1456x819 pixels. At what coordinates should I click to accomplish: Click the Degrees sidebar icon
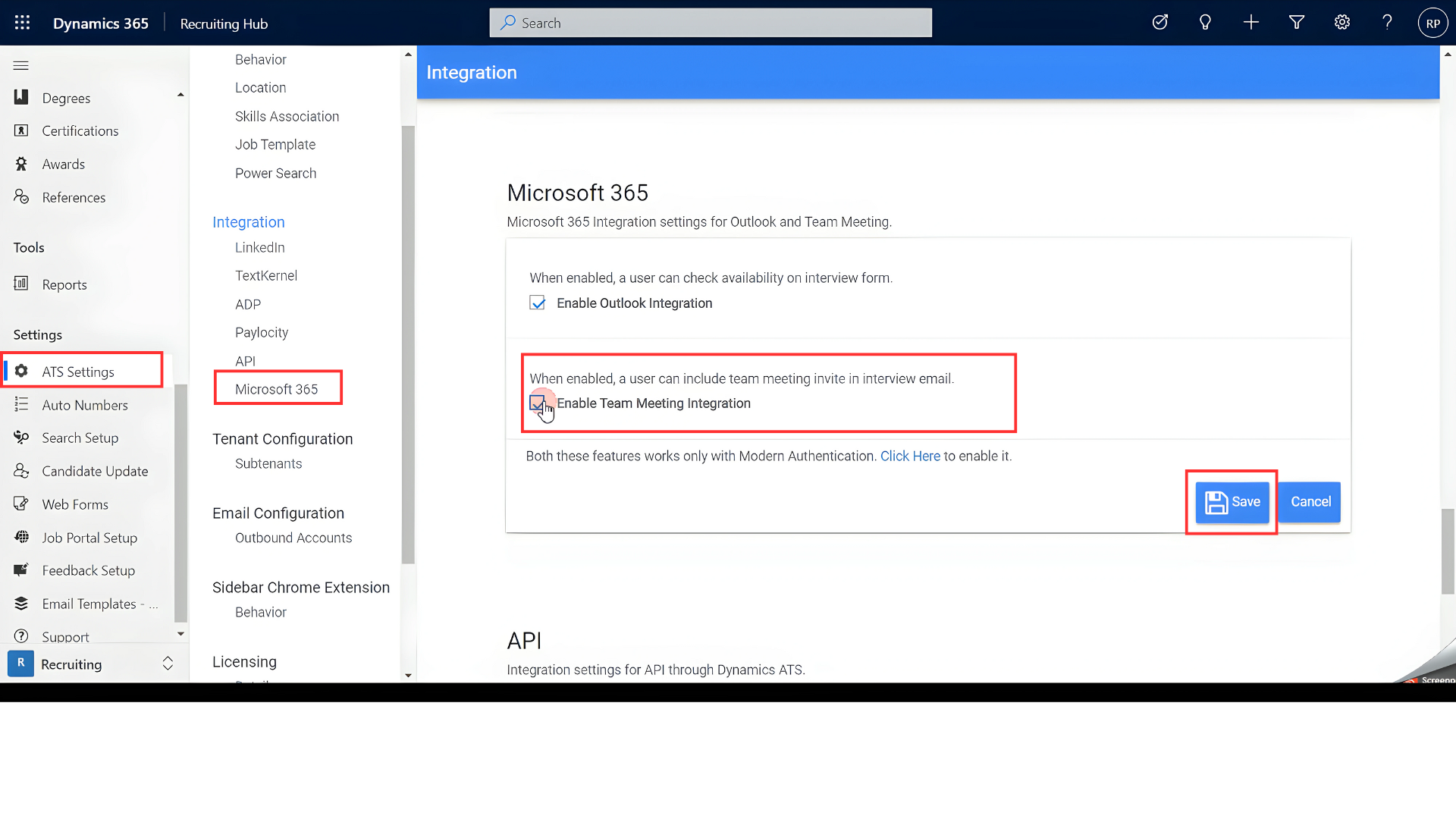pyautogui.click(x=21, y=97)
